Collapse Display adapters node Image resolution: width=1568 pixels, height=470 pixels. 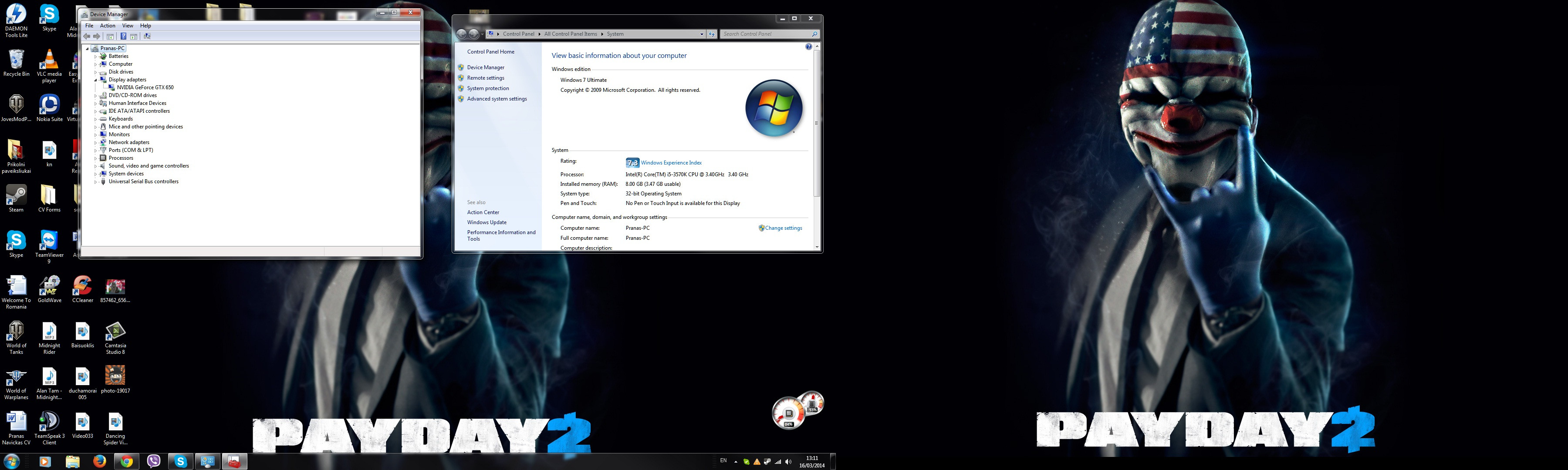[95, 80]
